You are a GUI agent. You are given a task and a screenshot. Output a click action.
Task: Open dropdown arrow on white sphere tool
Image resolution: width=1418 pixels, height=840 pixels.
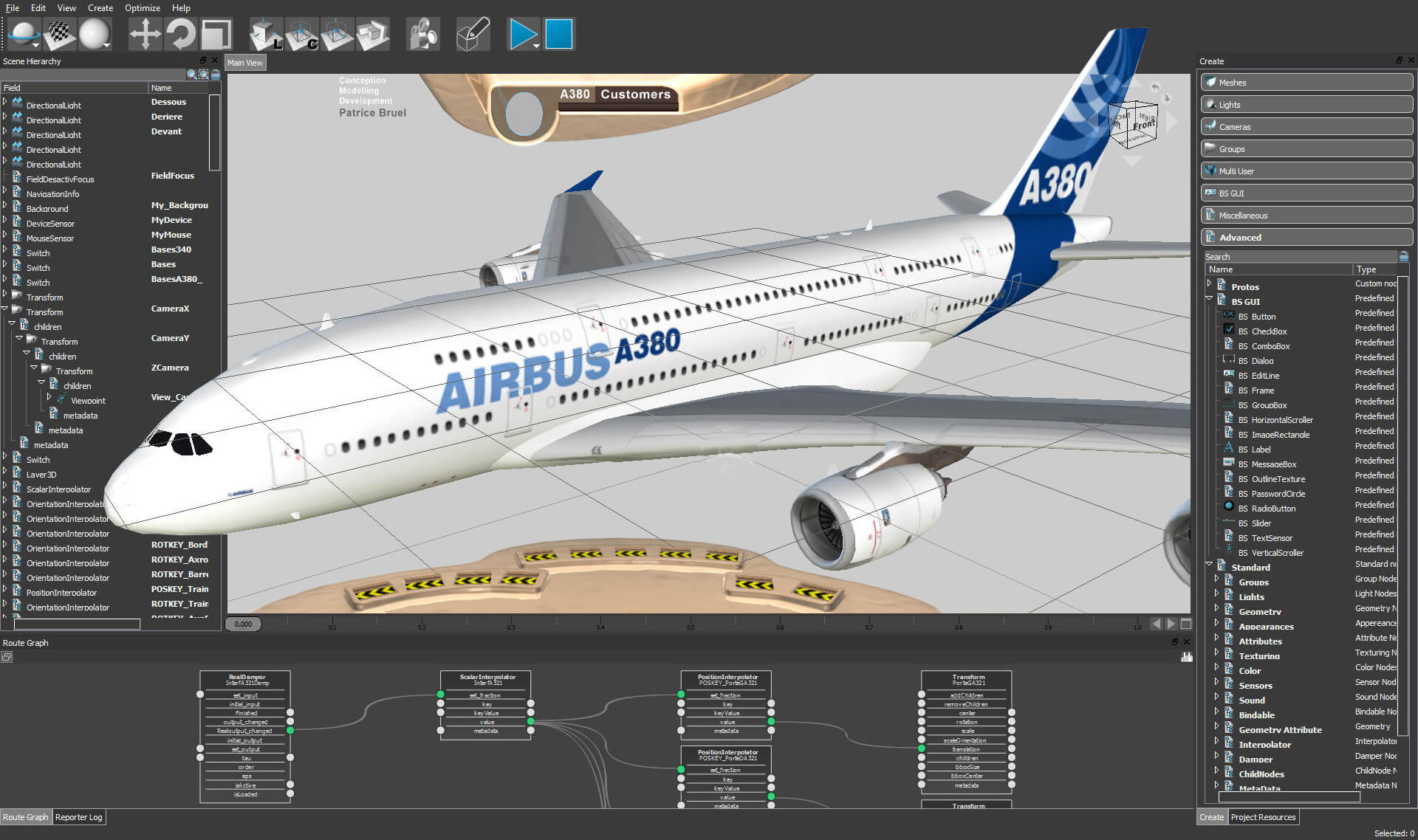pyautogui.click(x=107, y=46)
